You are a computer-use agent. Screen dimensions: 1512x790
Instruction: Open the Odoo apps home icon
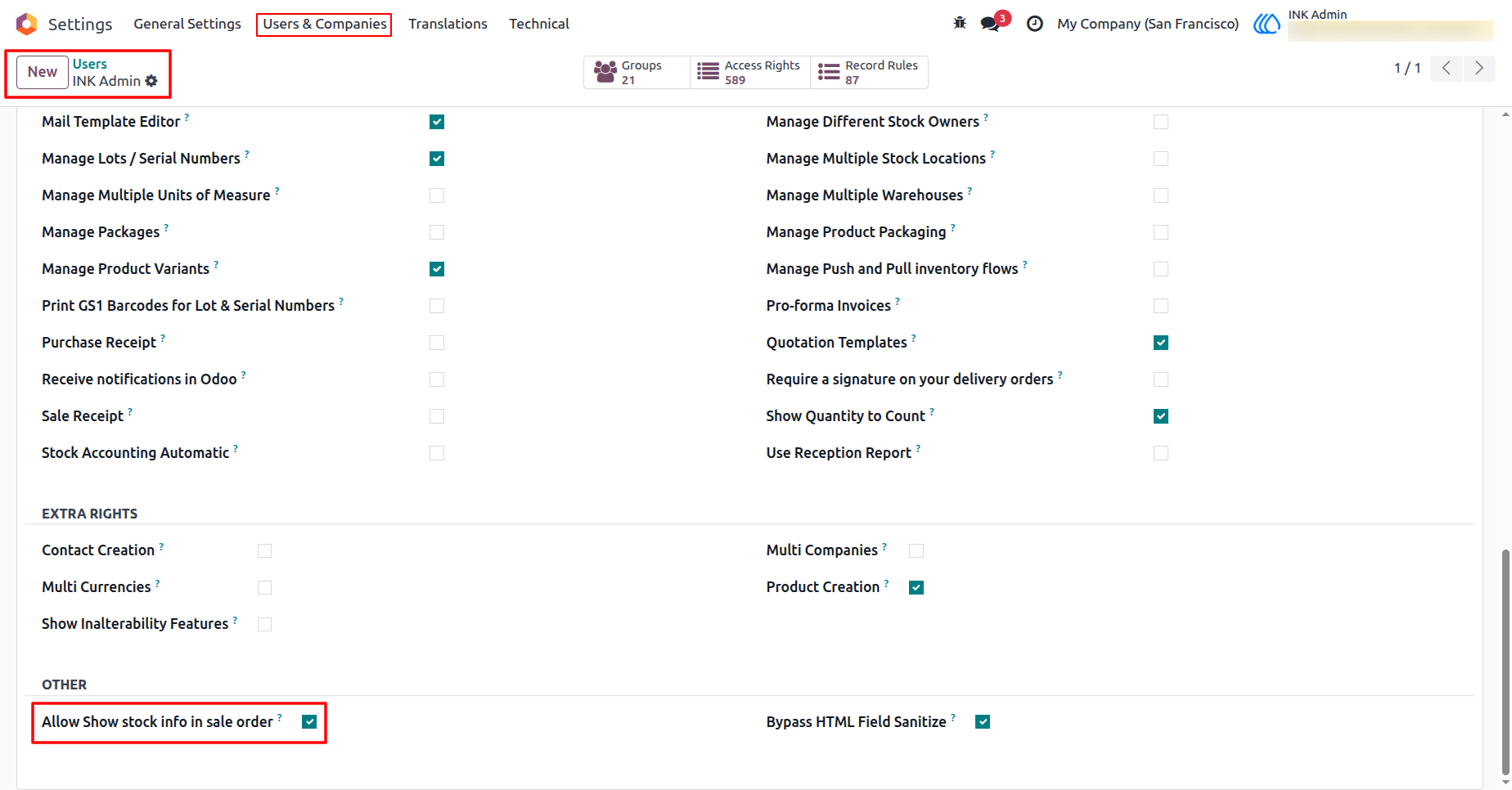26,24
